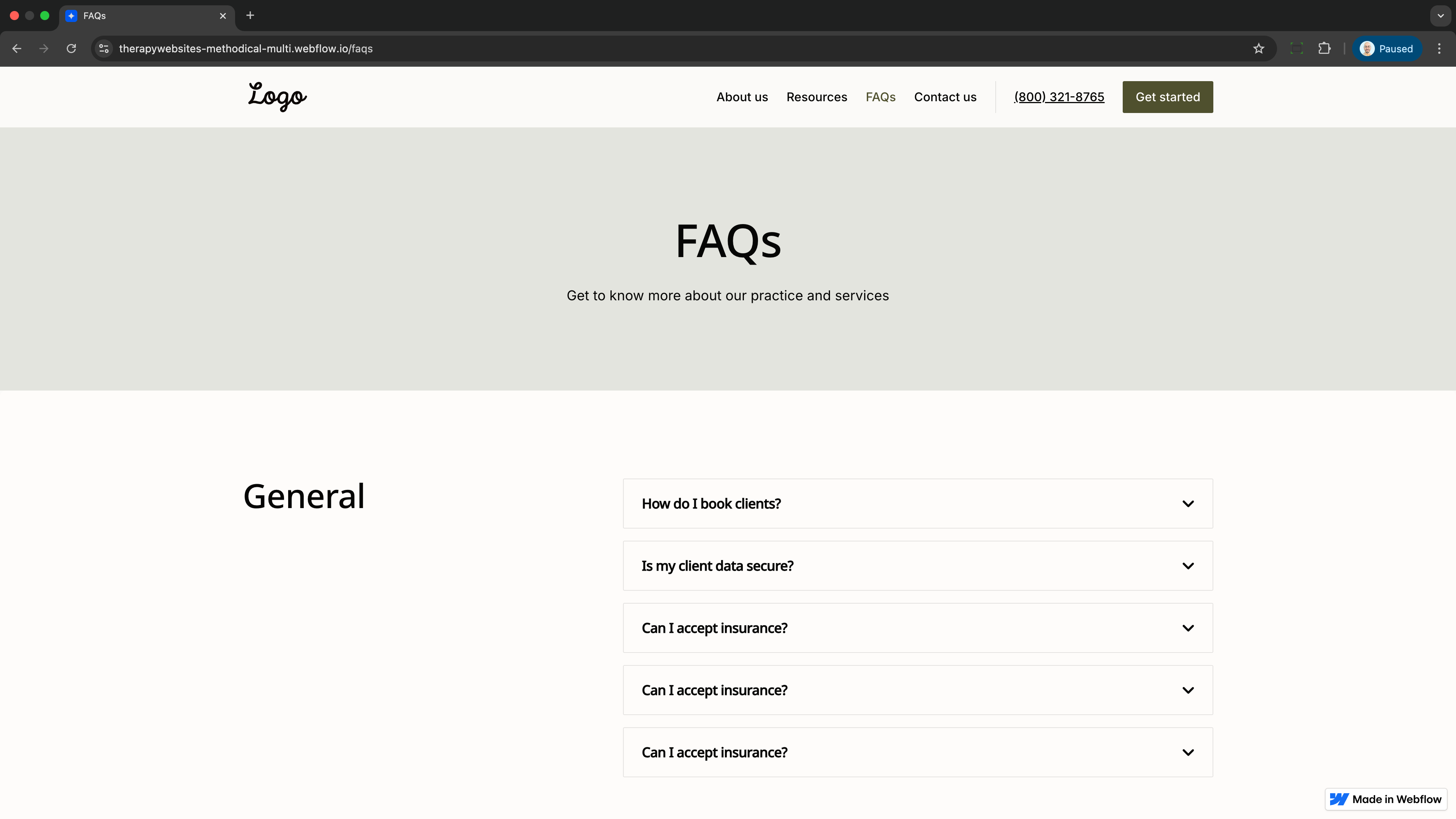Expand the last 'Can I accept insurance?' item

pos(917,752)
